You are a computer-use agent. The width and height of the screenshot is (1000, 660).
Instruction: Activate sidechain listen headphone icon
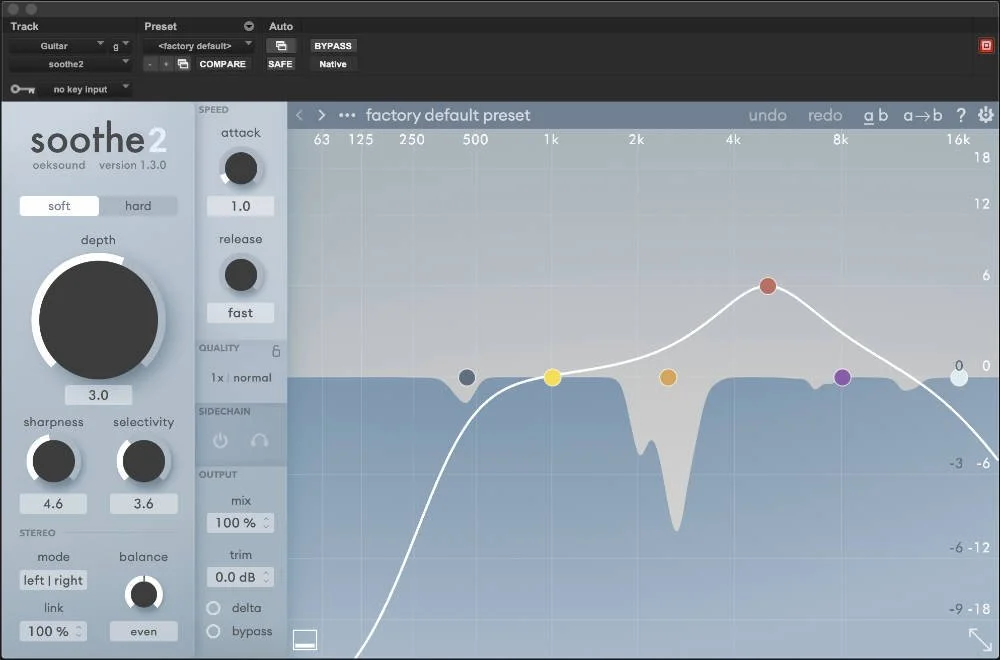pos(258,440)
